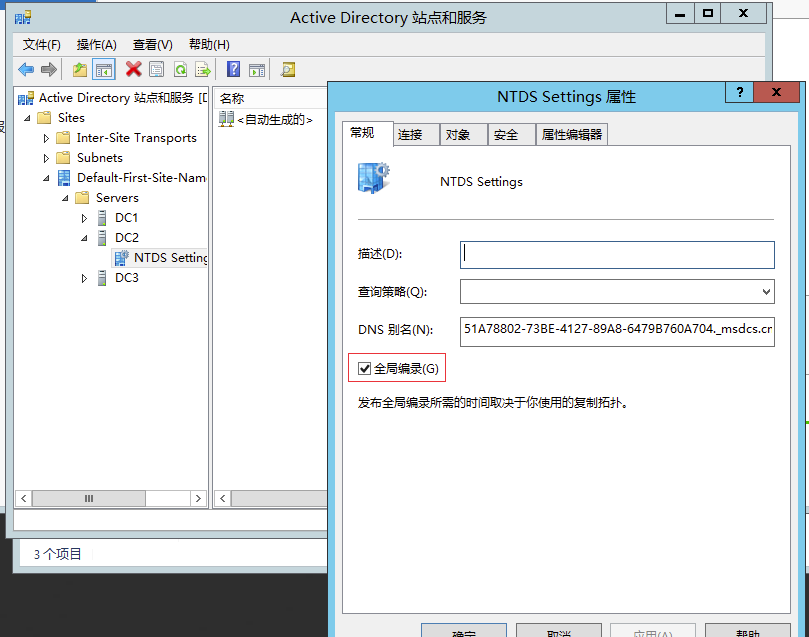Click the Up one level folder icon

tap(79, 69)
